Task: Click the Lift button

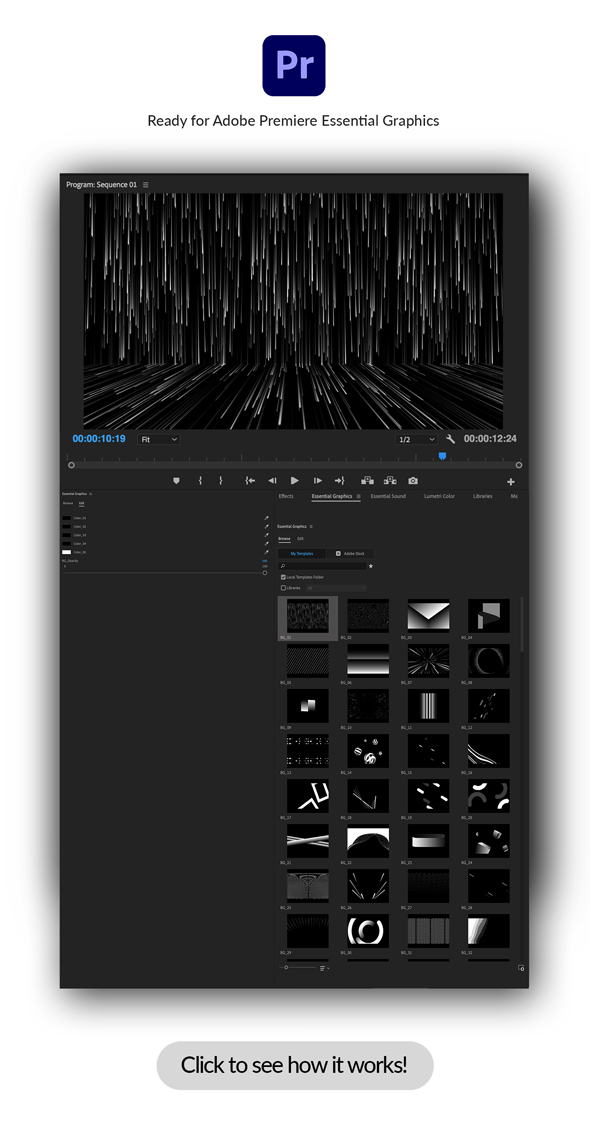Action: [368, 481]
